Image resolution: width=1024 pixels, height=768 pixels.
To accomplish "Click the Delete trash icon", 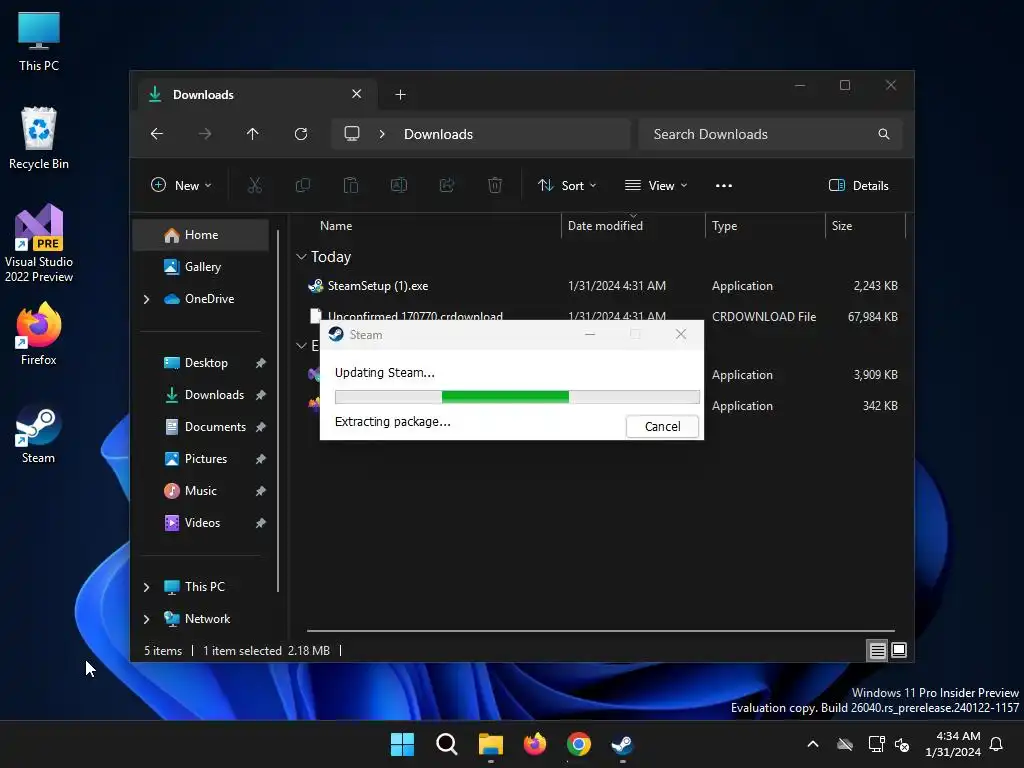I will tap(495, 185).
